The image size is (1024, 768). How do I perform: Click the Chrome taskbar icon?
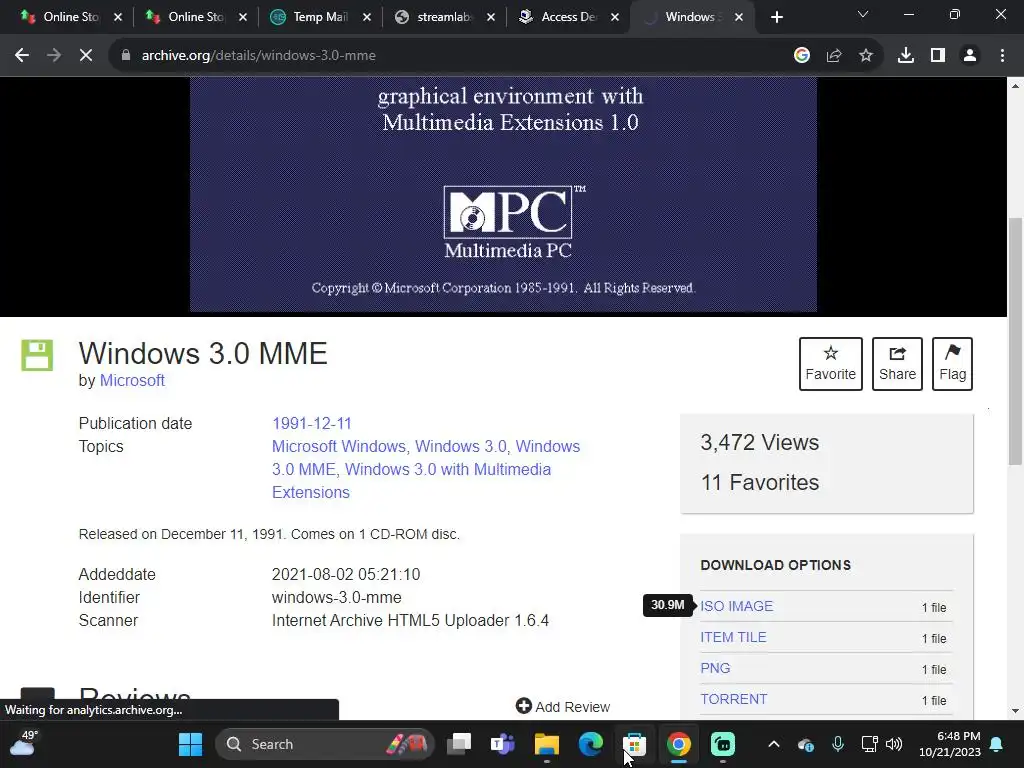pos(679,744)
